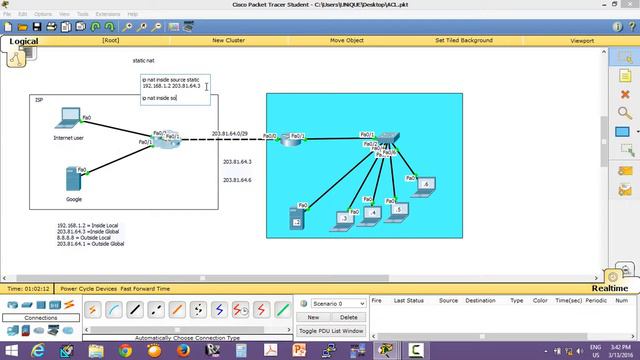
Task: Click the Paste icon in toolbar
Action: pyautogui.click(x=80, y=27)
